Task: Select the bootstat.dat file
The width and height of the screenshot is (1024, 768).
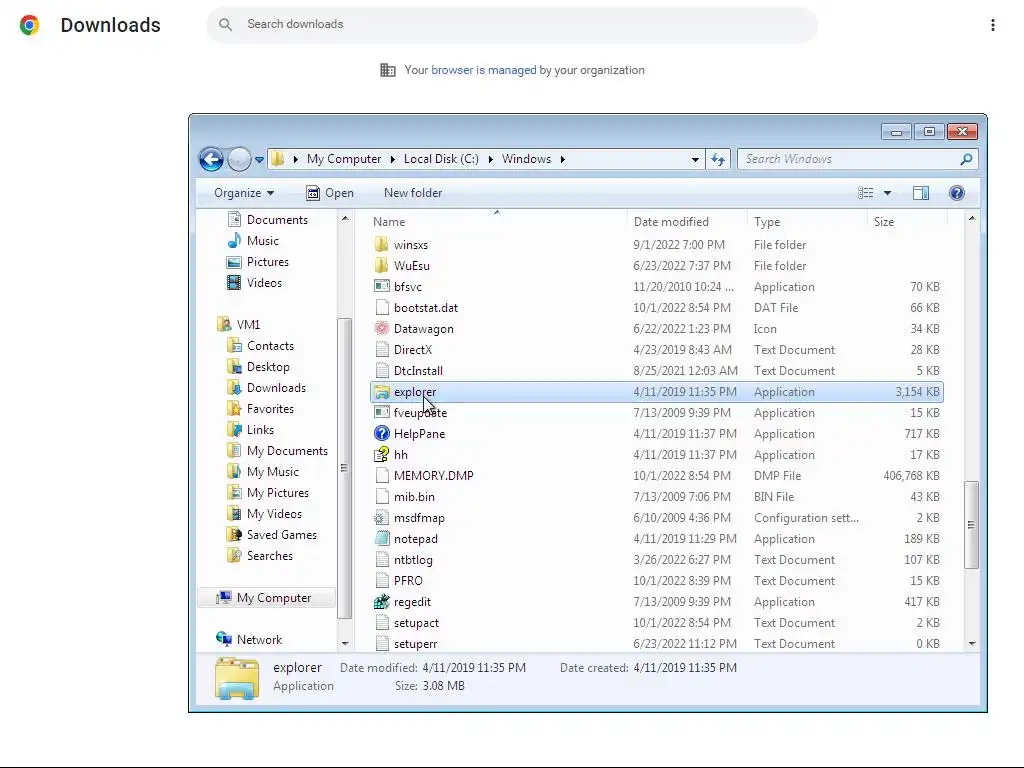Action: pyautogui.click(x=426, y=308)
